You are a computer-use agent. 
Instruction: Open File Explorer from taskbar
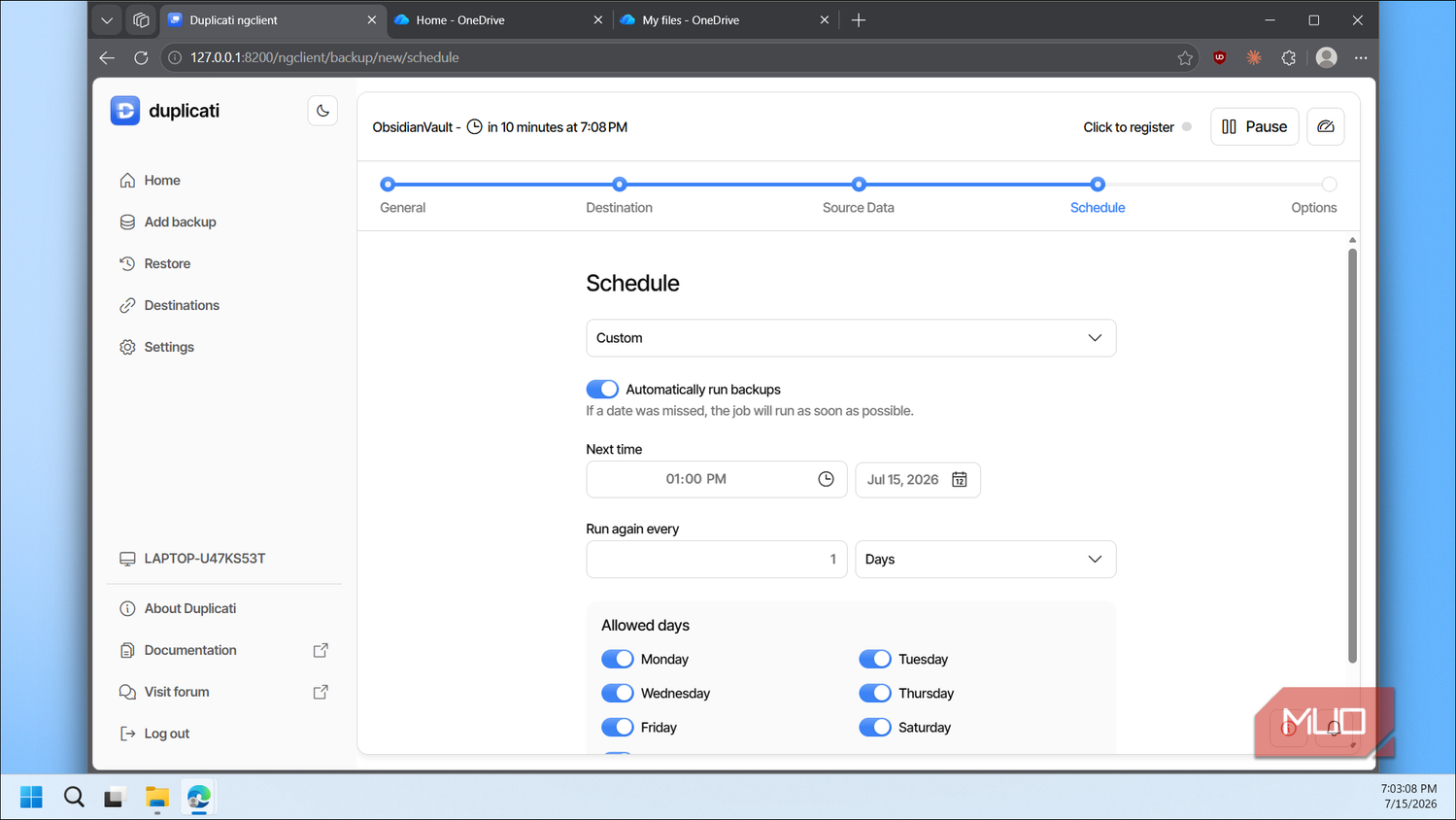pyautogui.click(x=157, y=798)
